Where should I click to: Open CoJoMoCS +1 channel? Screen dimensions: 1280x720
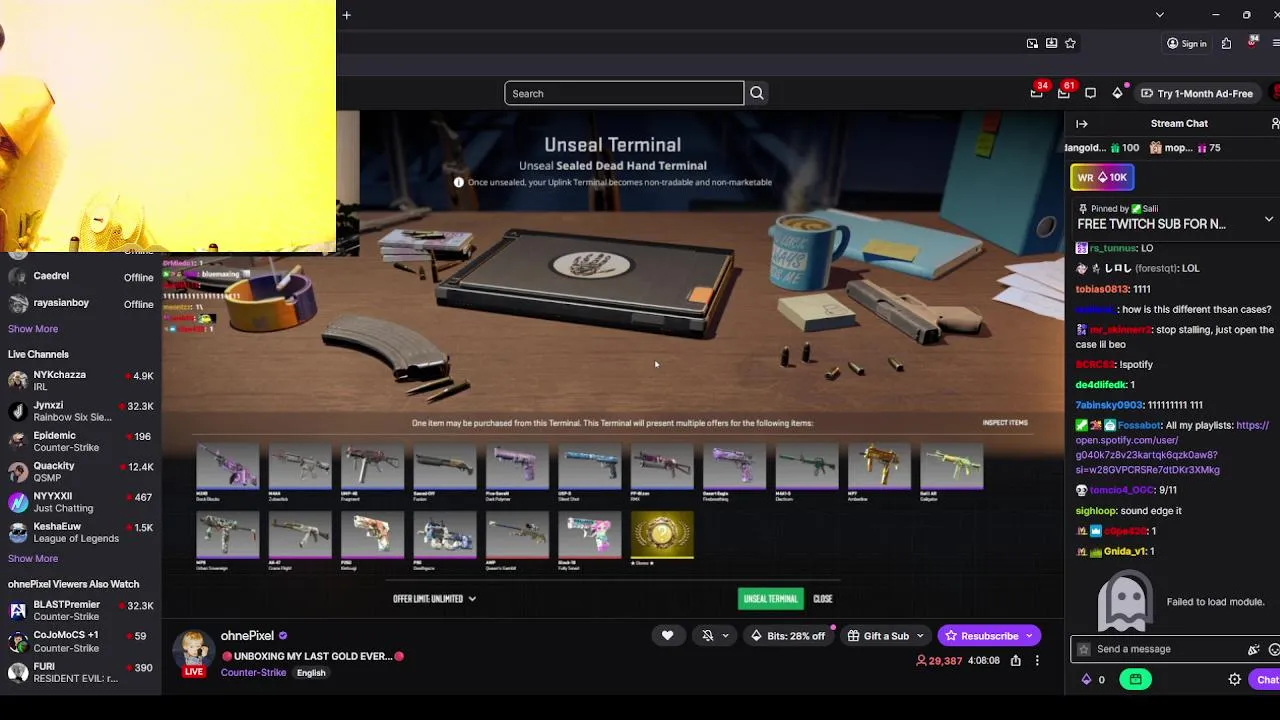tap(80, 641)
